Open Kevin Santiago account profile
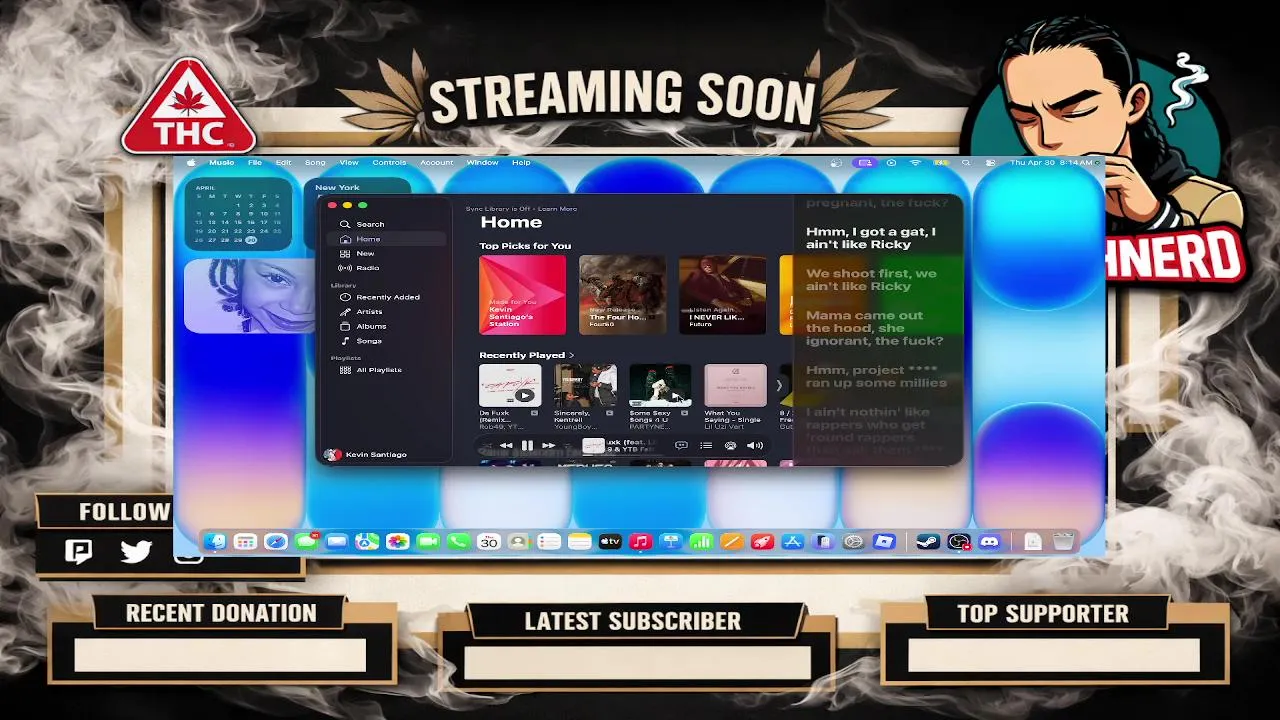 (x=366, y=454)
